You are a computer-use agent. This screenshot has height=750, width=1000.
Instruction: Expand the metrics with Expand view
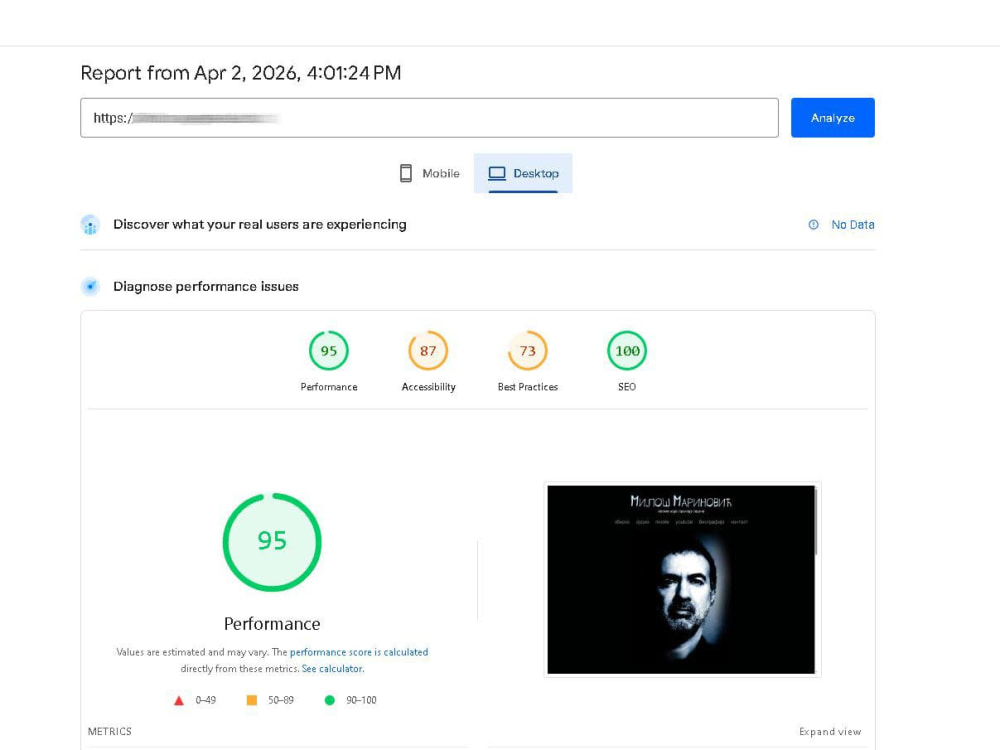click(830, 732)
